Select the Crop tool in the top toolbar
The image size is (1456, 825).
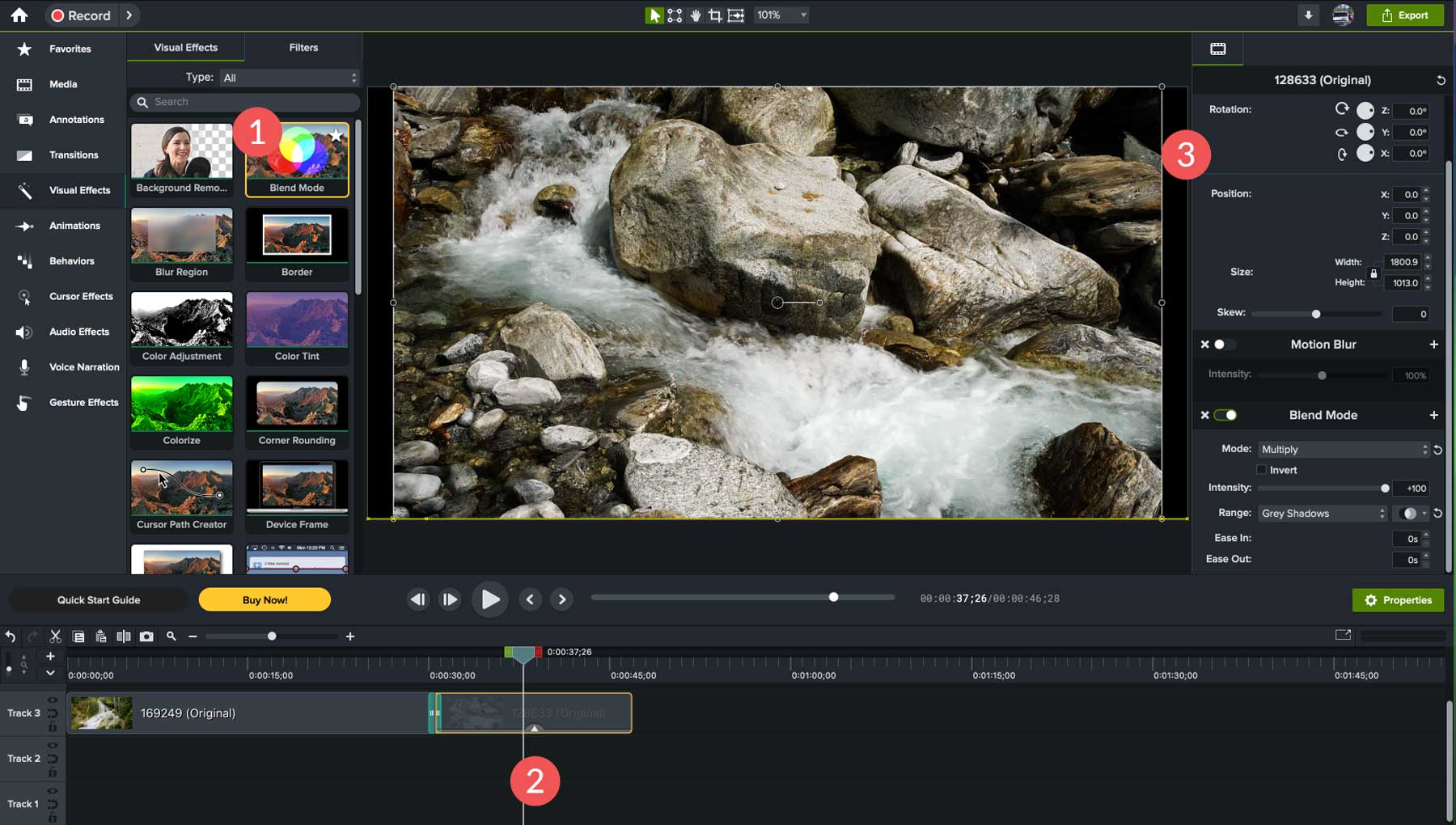(715, 15)
